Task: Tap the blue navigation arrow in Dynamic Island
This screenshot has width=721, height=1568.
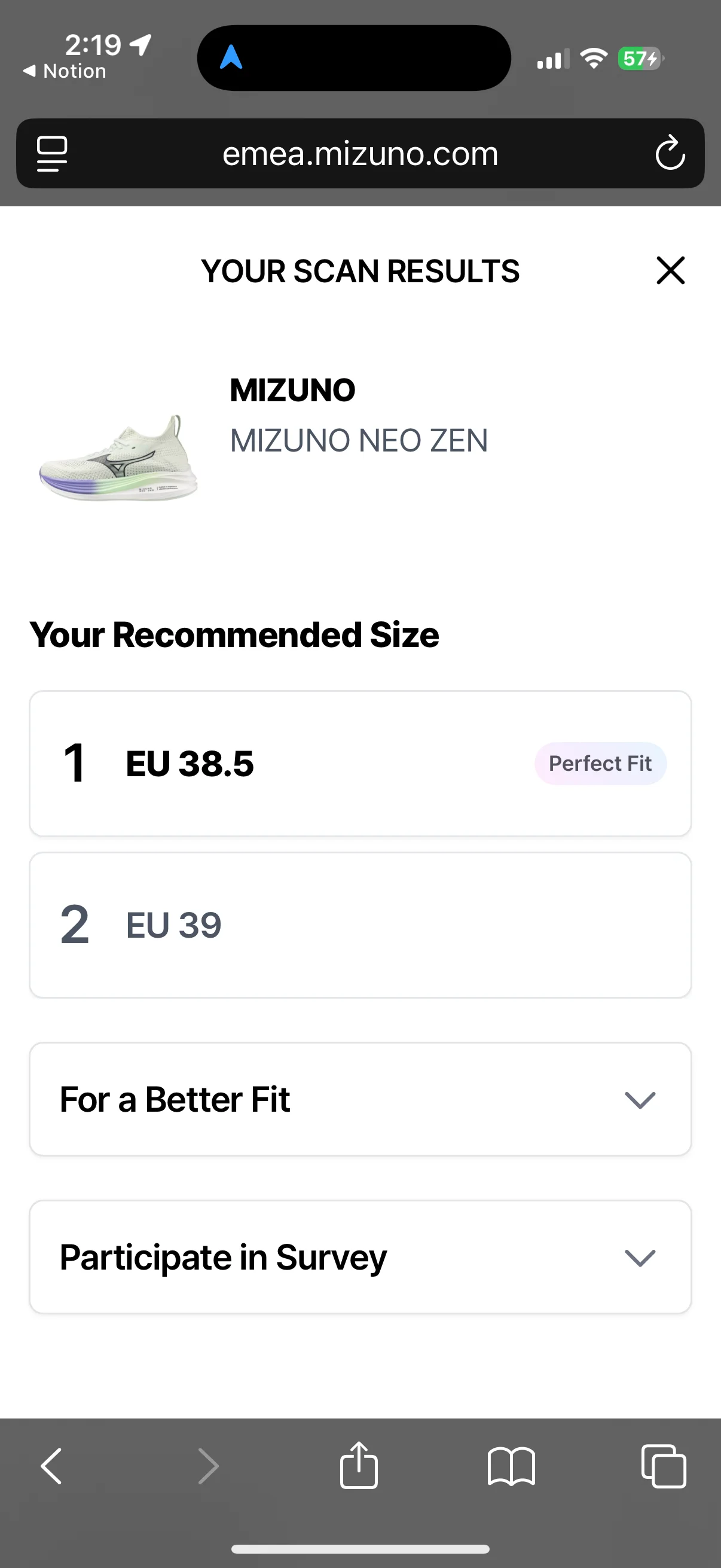Action: 231,58
